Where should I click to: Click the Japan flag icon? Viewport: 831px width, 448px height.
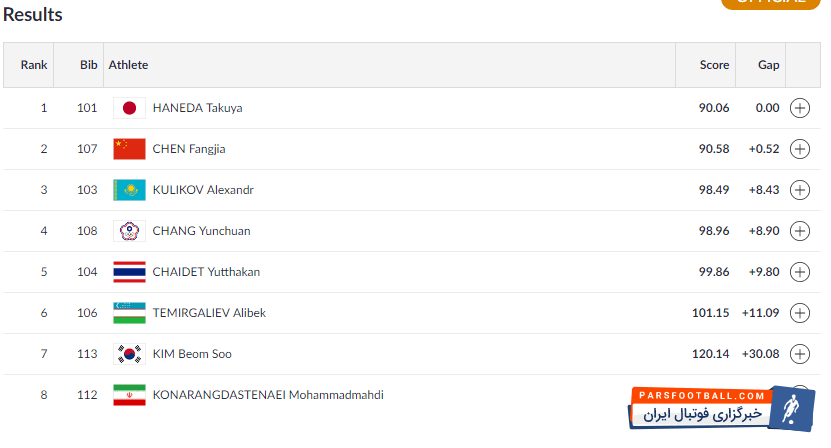click(129, 108)
